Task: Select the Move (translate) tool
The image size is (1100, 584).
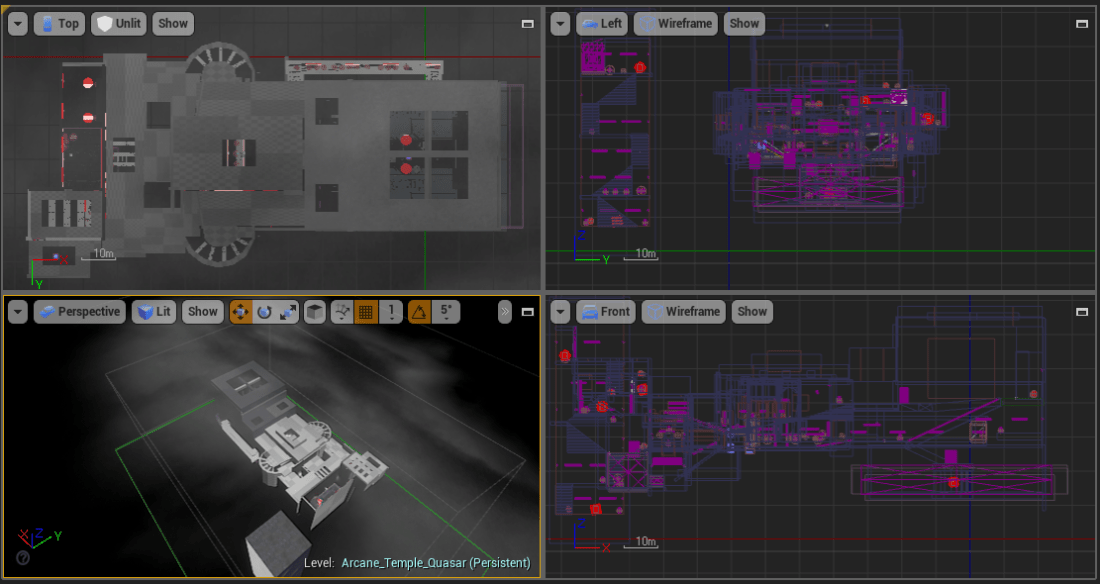Action: click(x=241, y=311)
